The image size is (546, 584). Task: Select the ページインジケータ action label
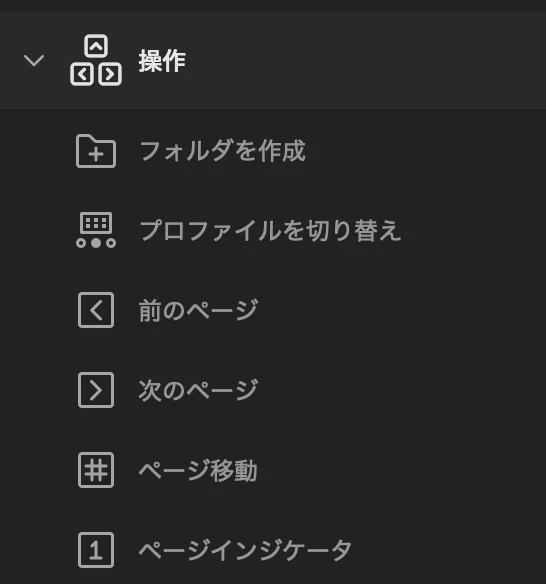(x=245, y=550)
